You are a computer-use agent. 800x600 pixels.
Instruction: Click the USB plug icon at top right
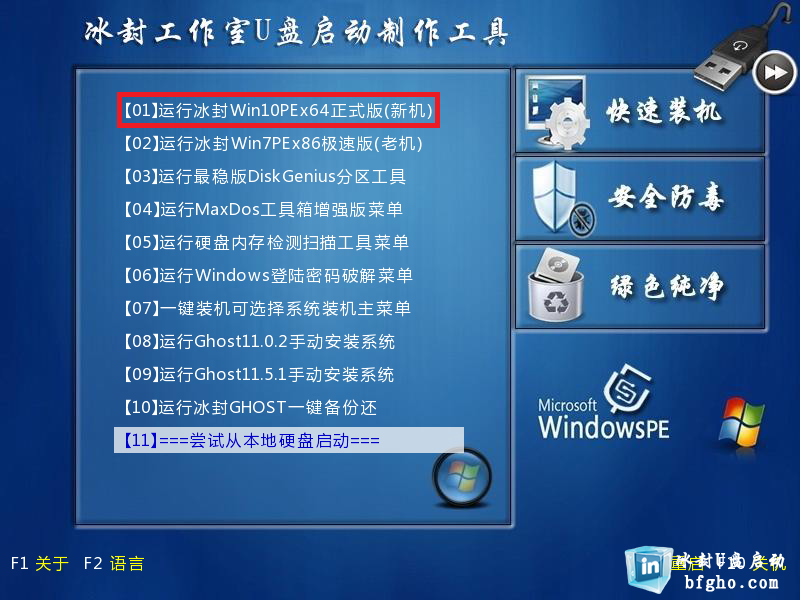(x=735, y=51)
